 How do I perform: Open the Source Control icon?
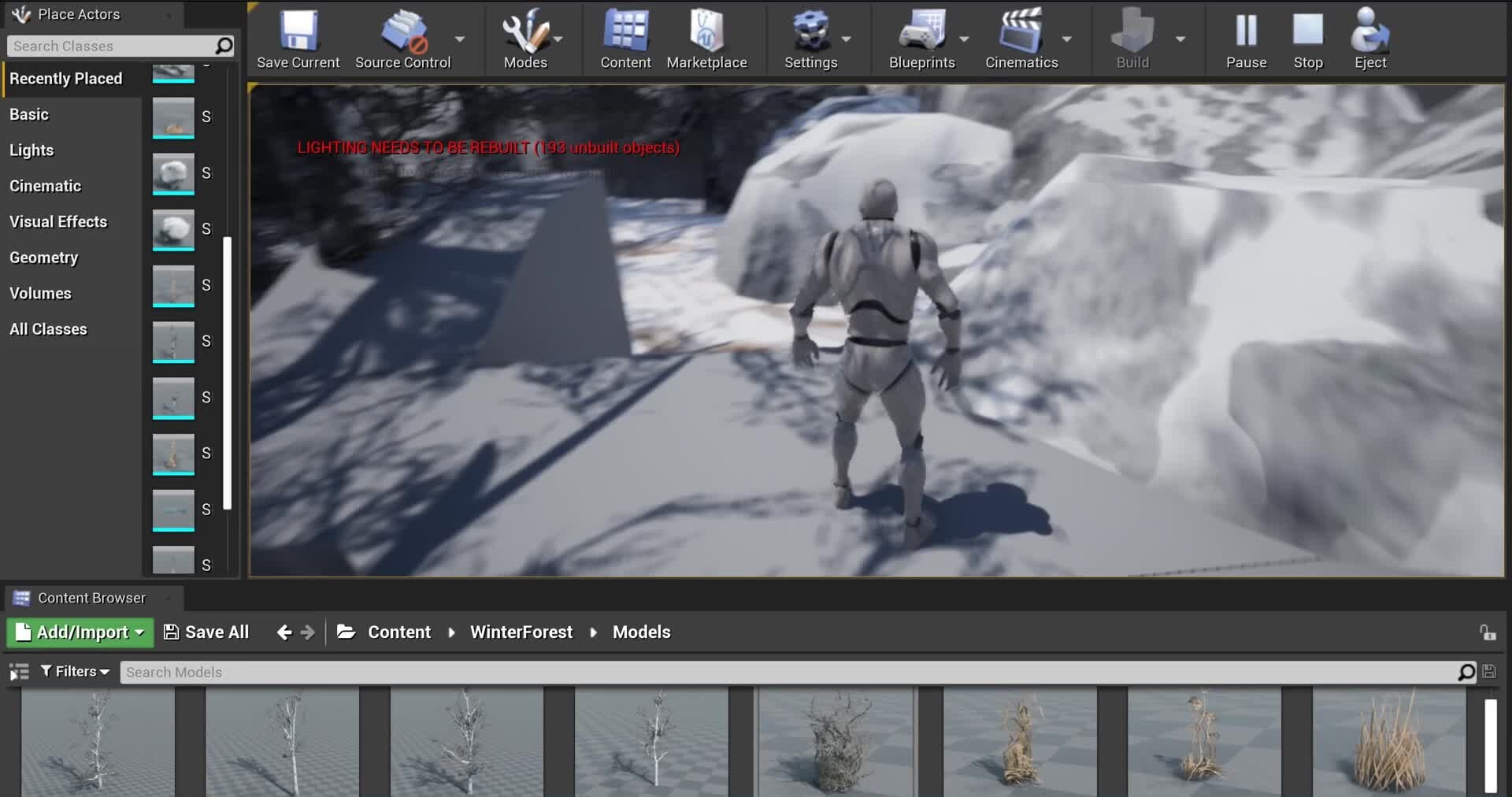click(402, 32)
